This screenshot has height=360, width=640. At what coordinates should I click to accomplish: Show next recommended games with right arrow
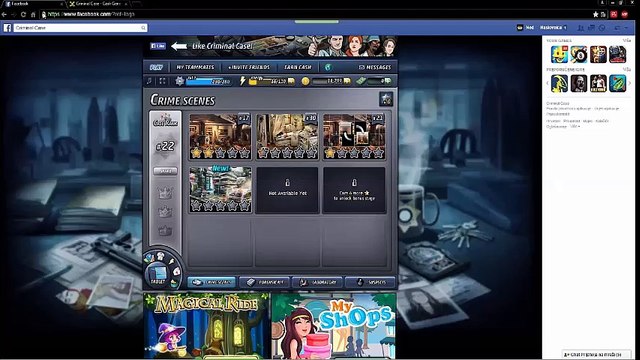click(630, 83)
